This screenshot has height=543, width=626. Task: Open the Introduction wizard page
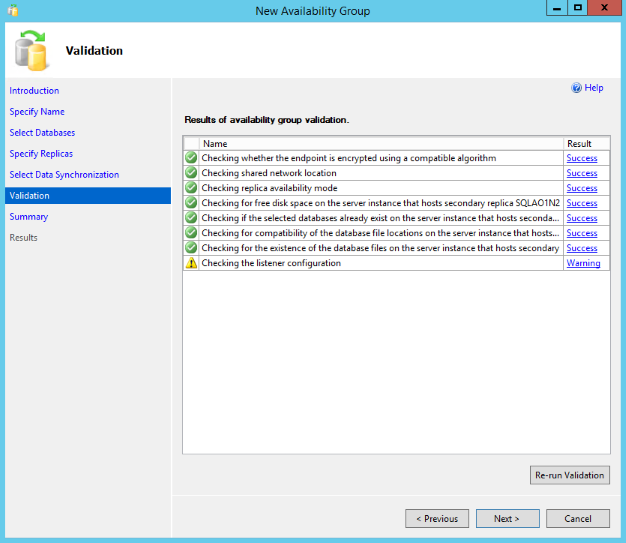[x=34, y=91]
